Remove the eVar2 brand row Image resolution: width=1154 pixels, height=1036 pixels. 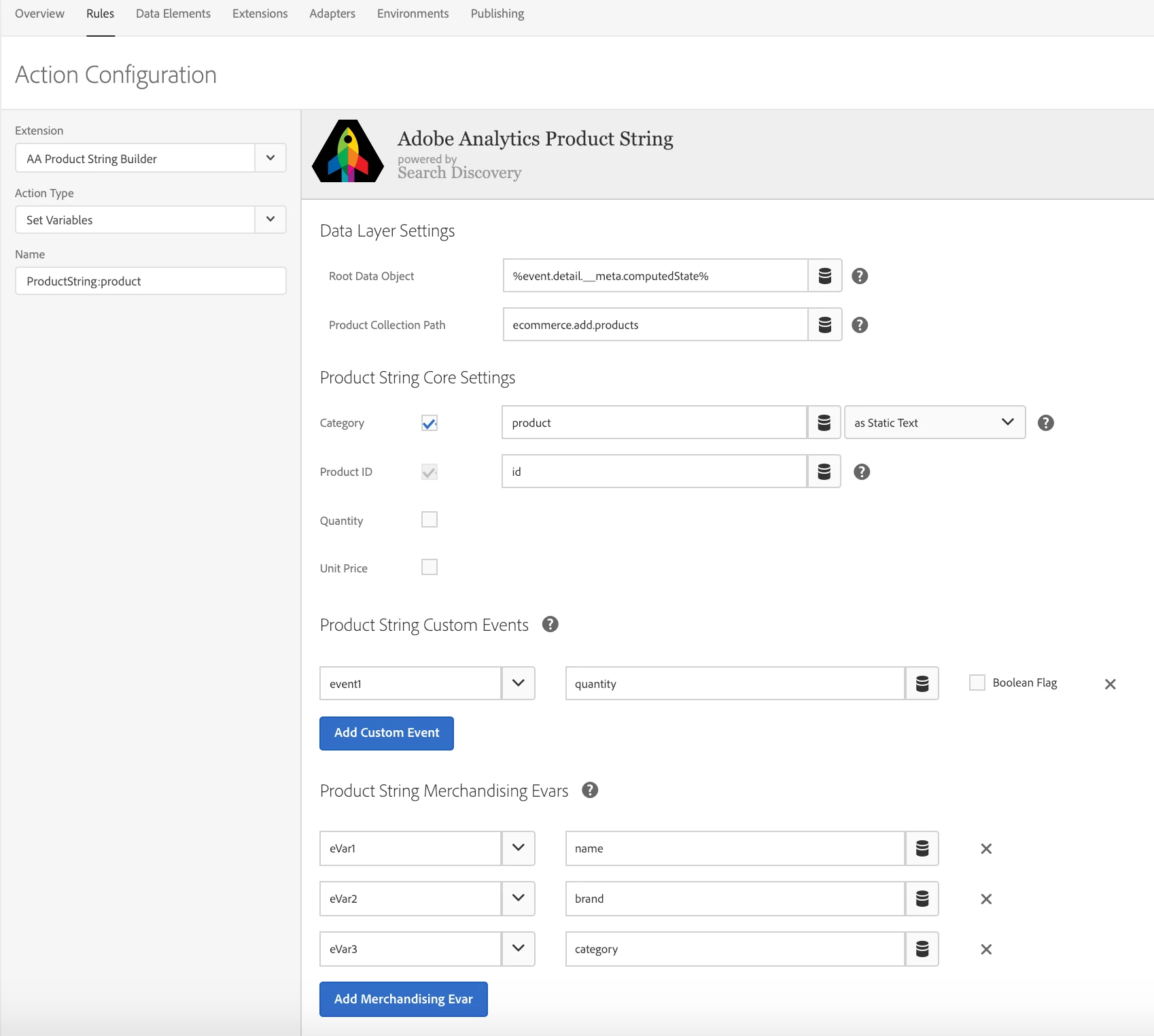(986, 899)
